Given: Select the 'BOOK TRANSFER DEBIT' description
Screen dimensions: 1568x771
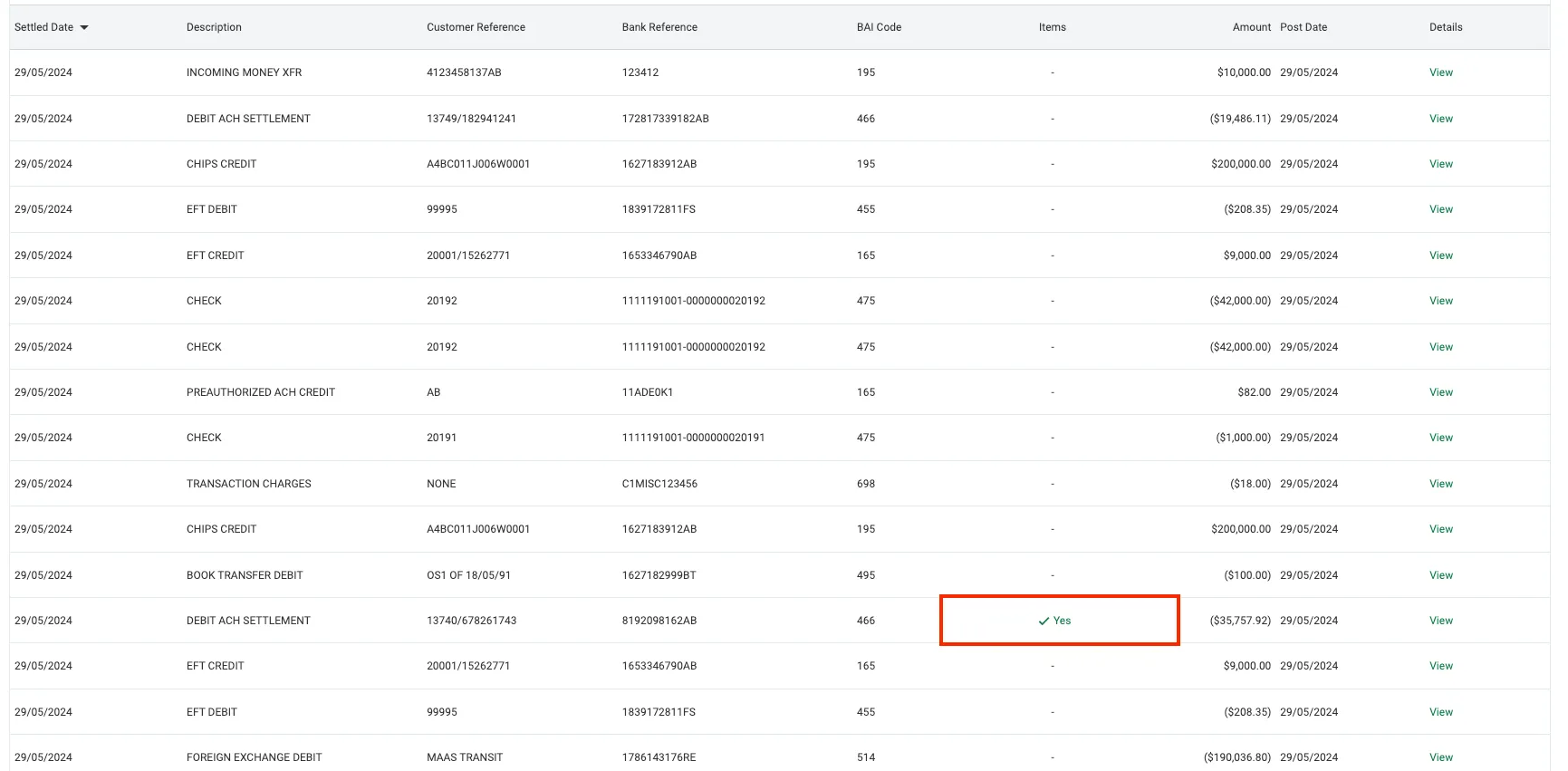Looking at the screenshot, I should pyautogui.click(x=245, y=575).
